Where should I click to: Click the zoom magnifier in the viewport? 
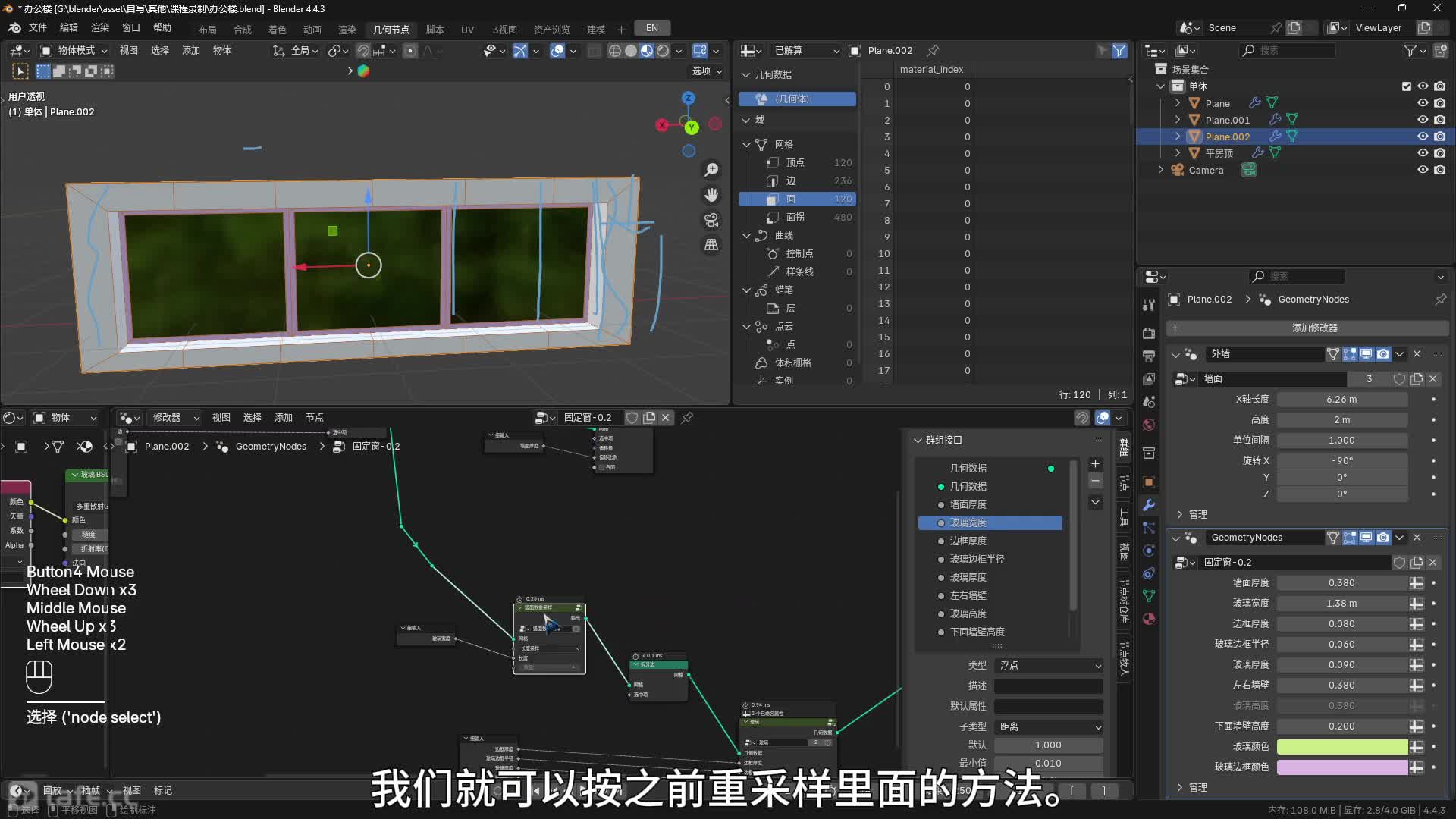[x=711, y=170]
